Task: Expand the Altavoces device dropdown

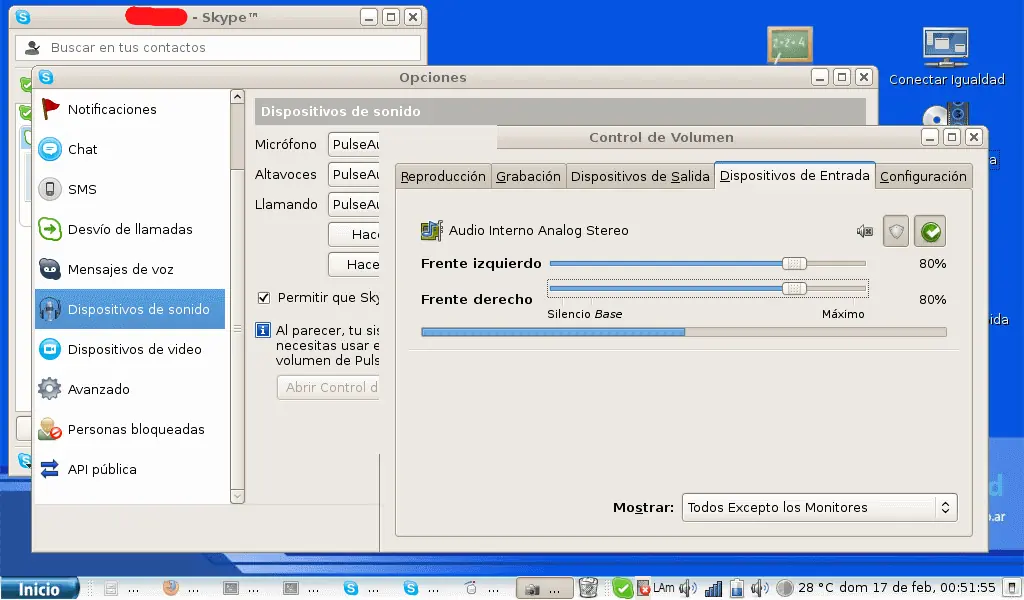Action: pyautogui.click(x=354, y=175)
